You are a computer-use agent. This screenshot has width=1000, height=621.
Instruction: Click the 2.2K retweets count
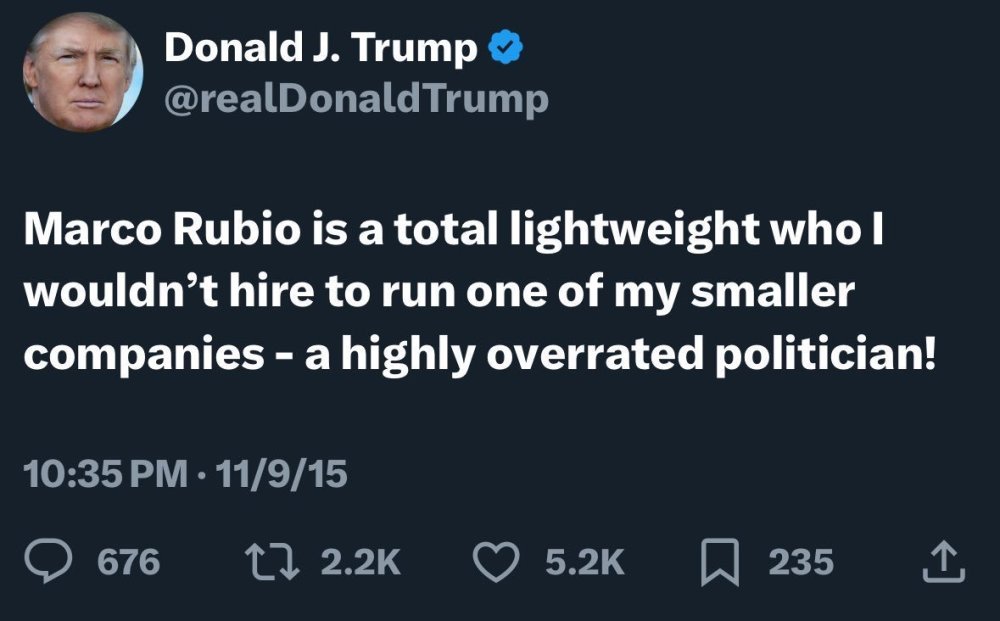tap(361, 562)
